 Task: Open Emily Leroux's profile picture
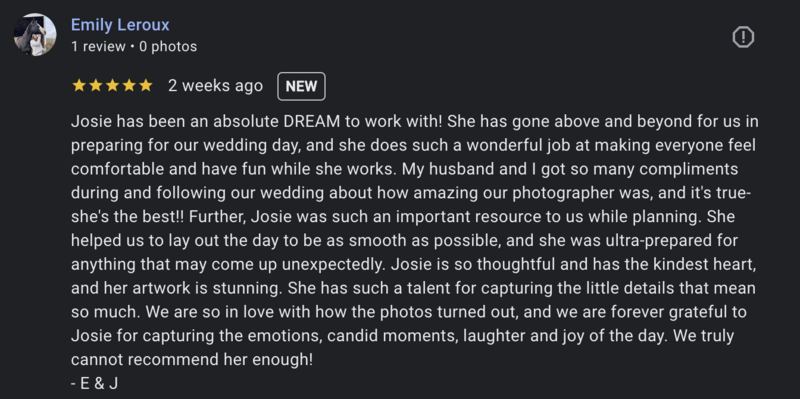[x=35, y=35]
